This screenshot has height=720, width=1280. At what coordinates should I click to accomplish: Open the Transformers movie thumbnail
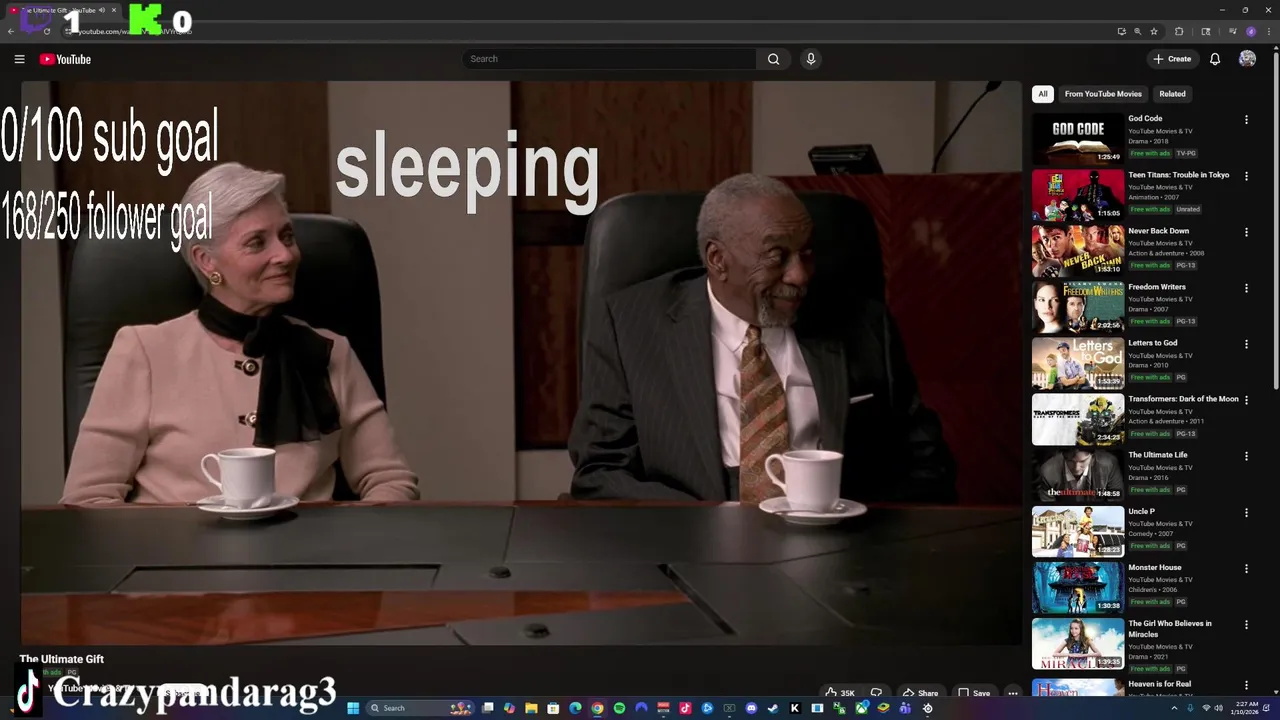tap(1078, 419)
